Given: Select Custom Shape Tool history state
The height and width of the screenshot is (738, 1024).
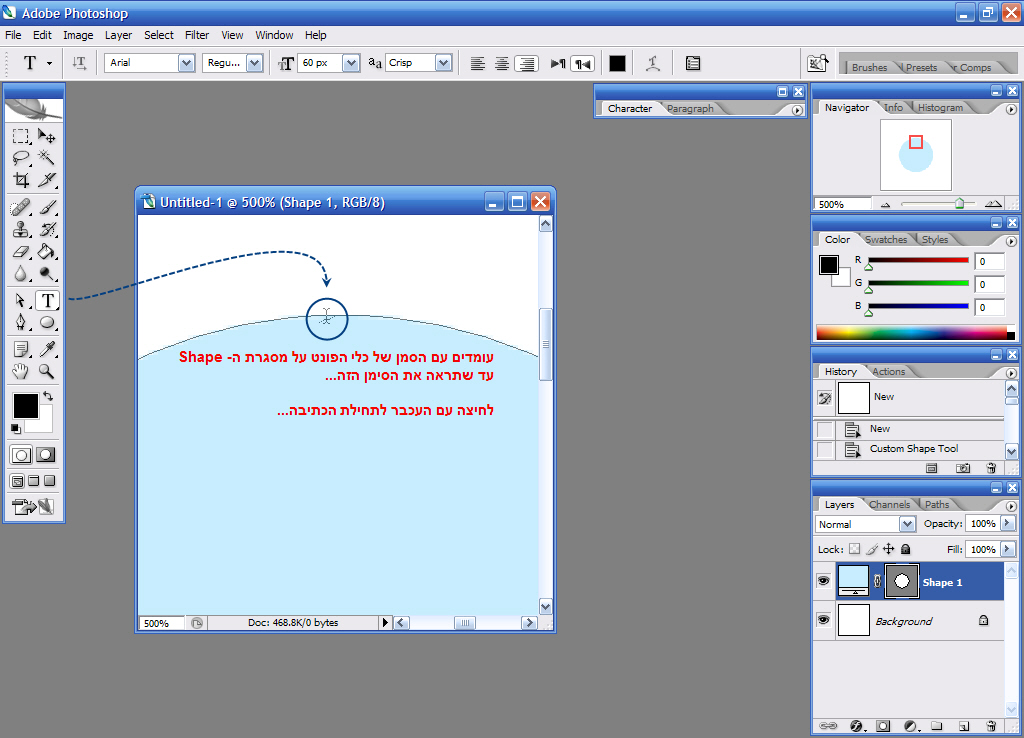Looking at the screenshot, I should [x=913, y=449].
